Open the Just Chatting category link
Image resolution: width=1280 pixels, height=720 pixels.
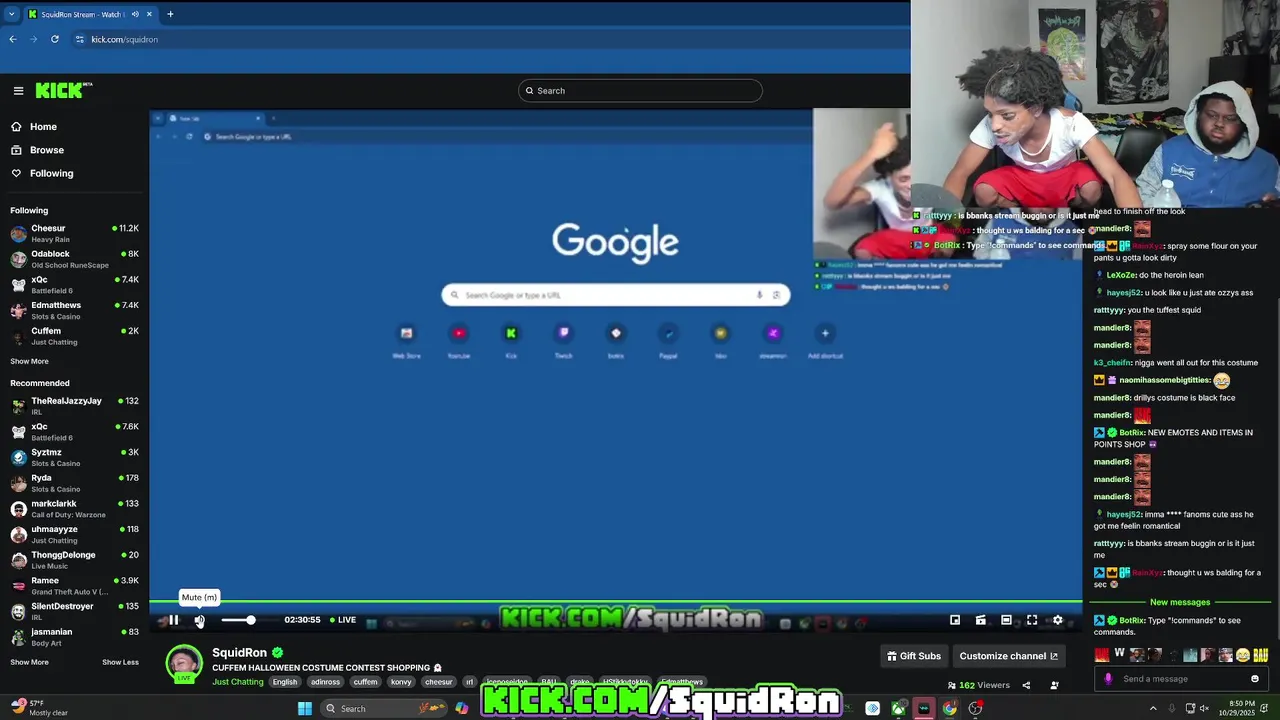point(238,682)
